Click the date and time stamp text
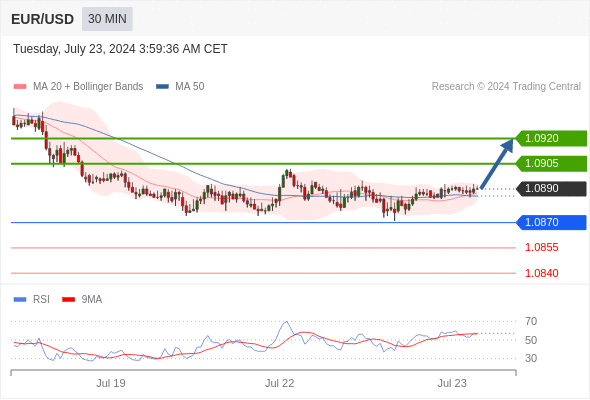The image size is (590, 400). [x=120, y=49]
